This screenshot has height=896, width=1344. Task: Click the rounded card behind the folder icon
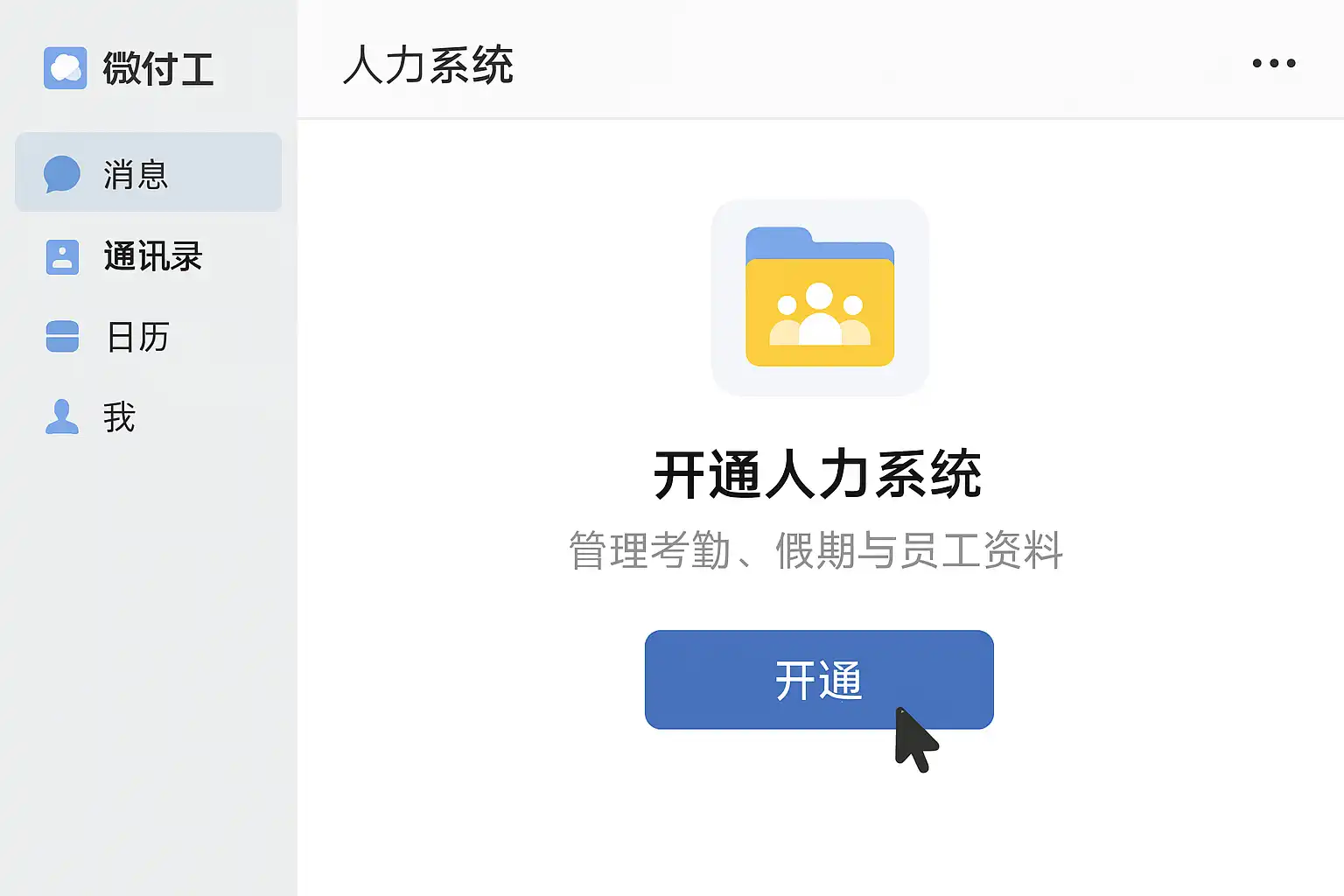(x=820, y=297)
